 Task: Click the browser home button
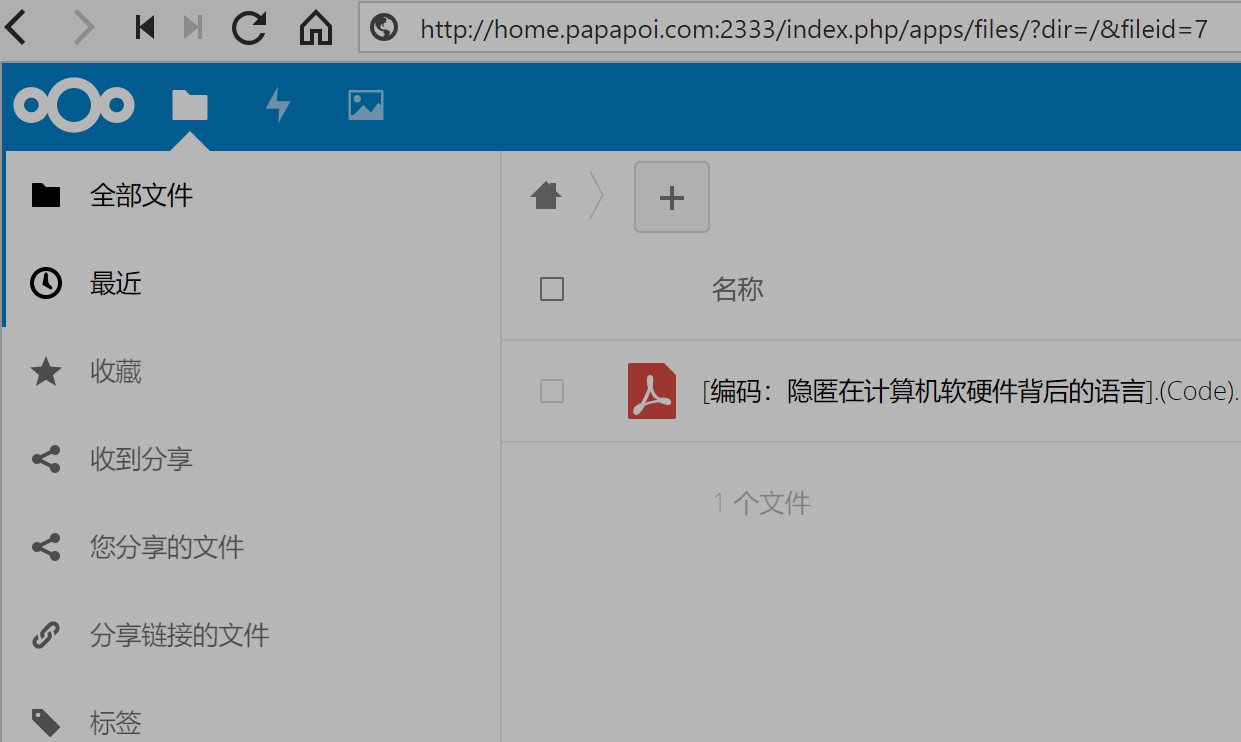[316, 28]
